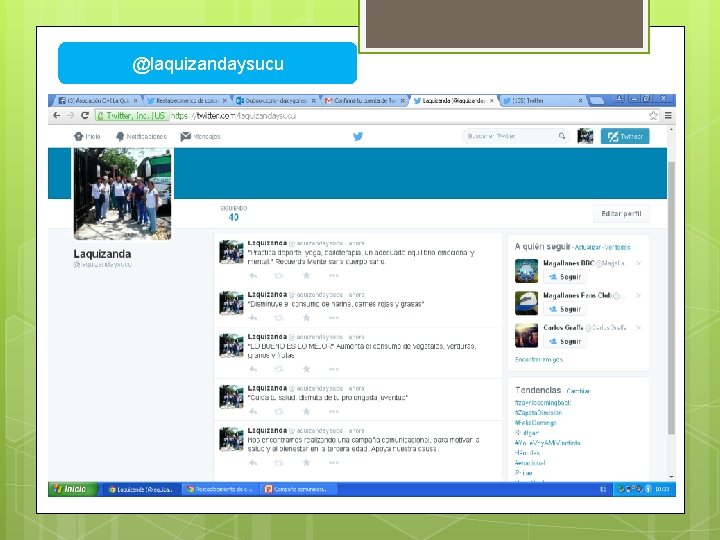Favorite the 'campaña comunicacional' tweet
Viewport: 720px width, 540px height.
pyautogui.click(x=306, y=463)
